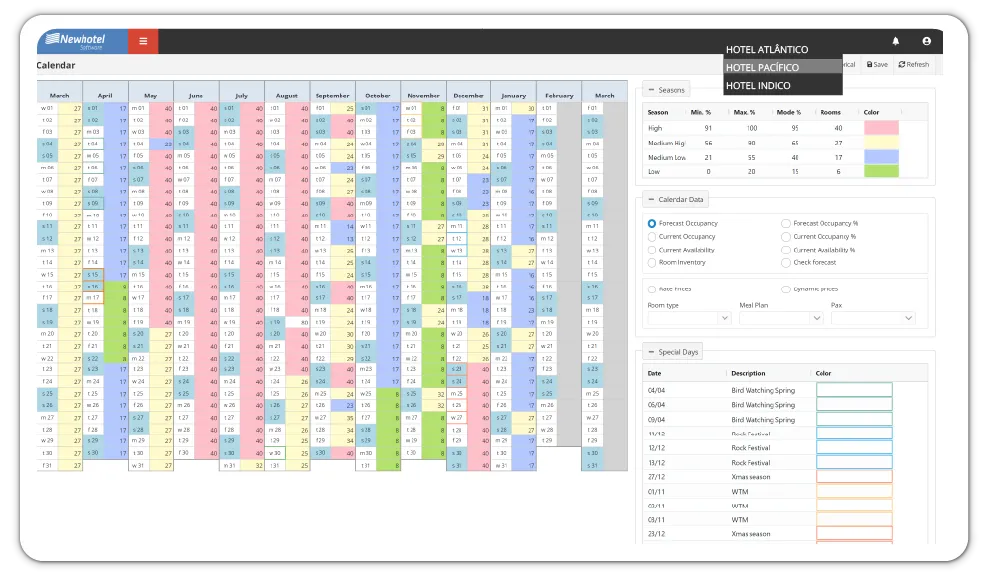
Task: Select the Rate Prices radio button
Action: (651, 290)
